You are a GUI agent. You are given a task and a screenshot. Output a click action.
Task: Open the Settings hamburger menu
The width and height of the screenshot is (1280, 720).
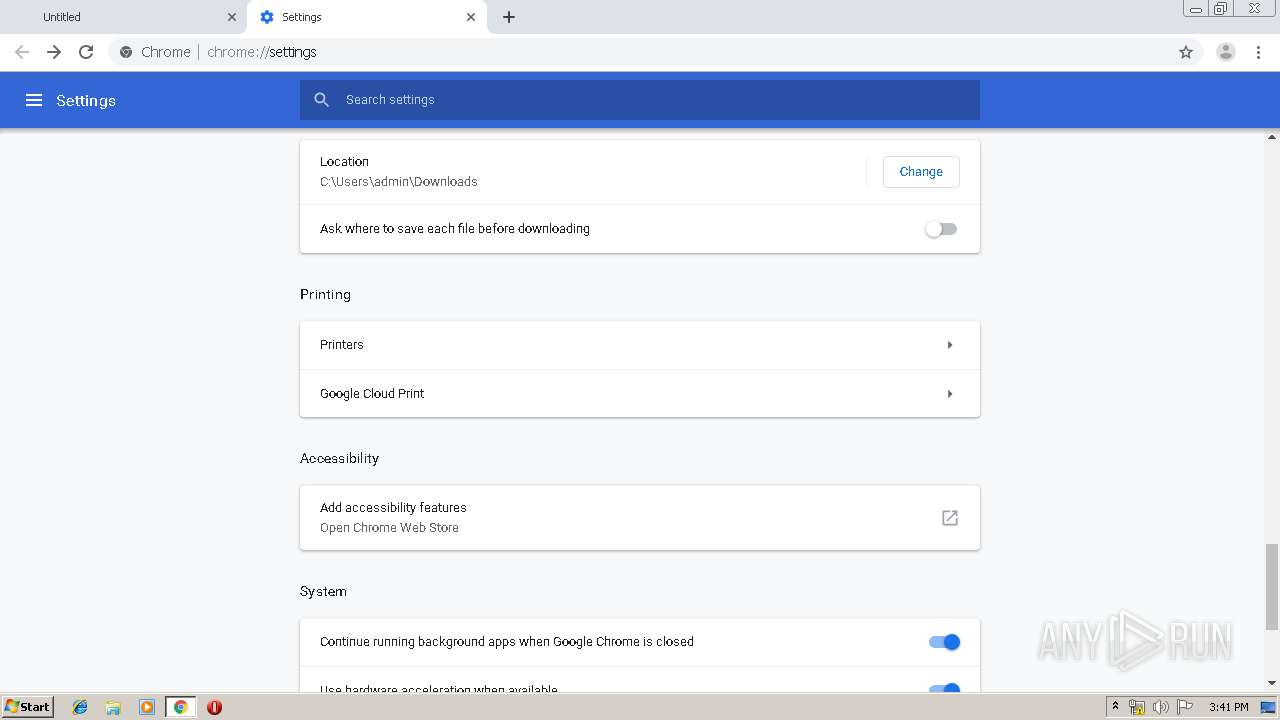click(34, 100)
